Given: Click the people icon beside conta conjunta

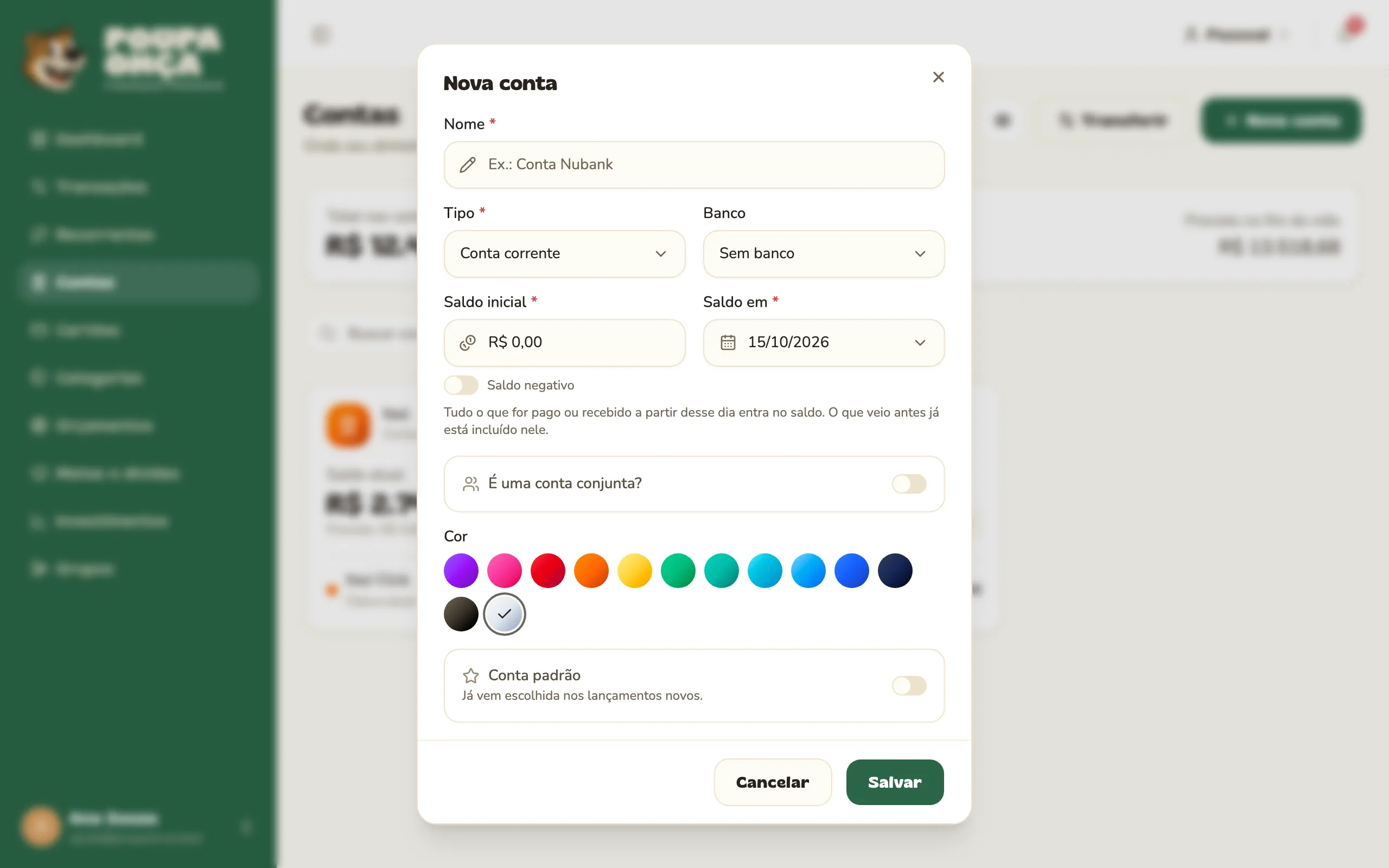Looking at the screenshot, I should [x=470, y=484].
